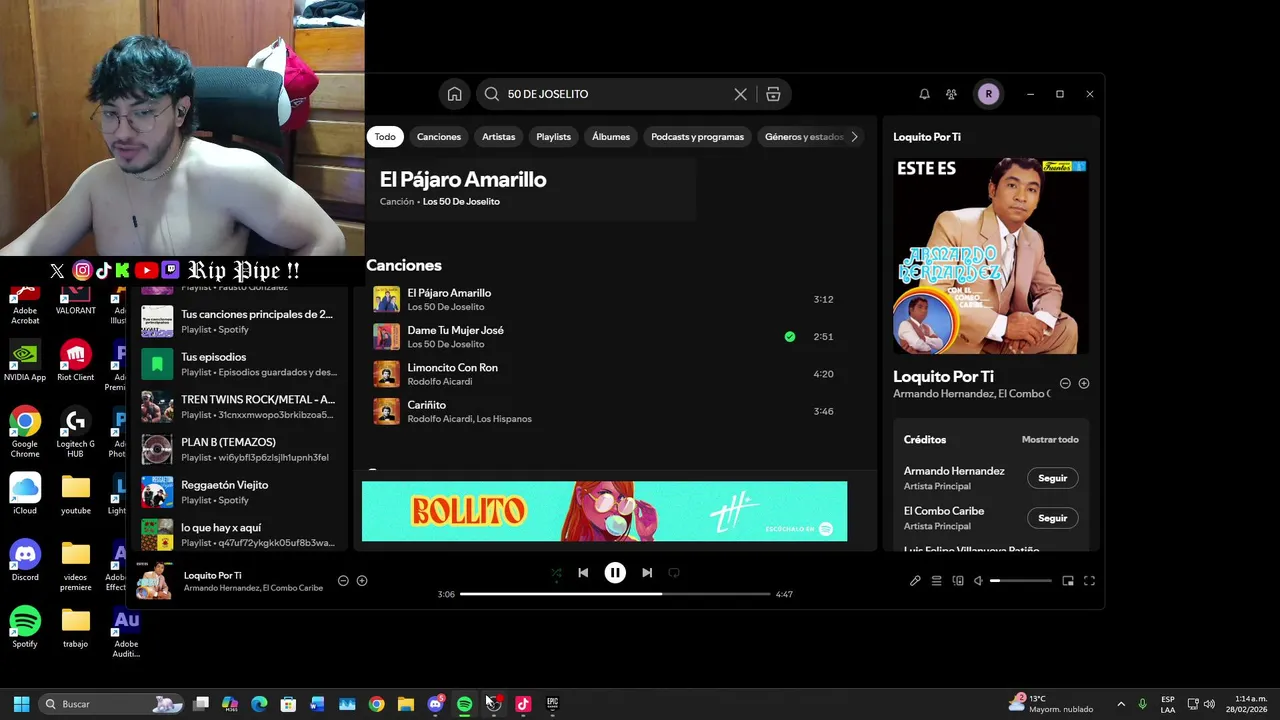
Task: Open Windows Start menu
Action: pyautogui.click(x=21, y=704)
